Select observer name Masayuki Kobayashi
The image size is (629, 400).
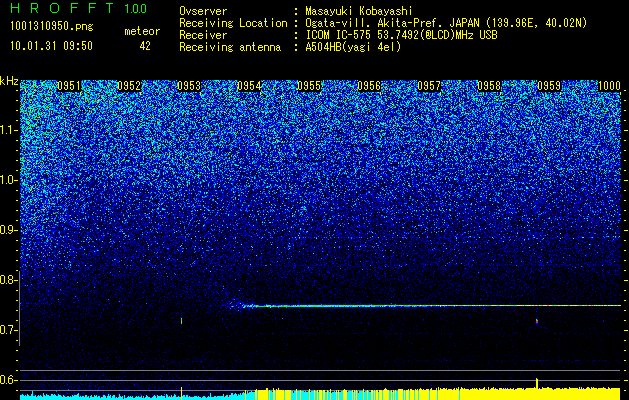tap(358, 11)
